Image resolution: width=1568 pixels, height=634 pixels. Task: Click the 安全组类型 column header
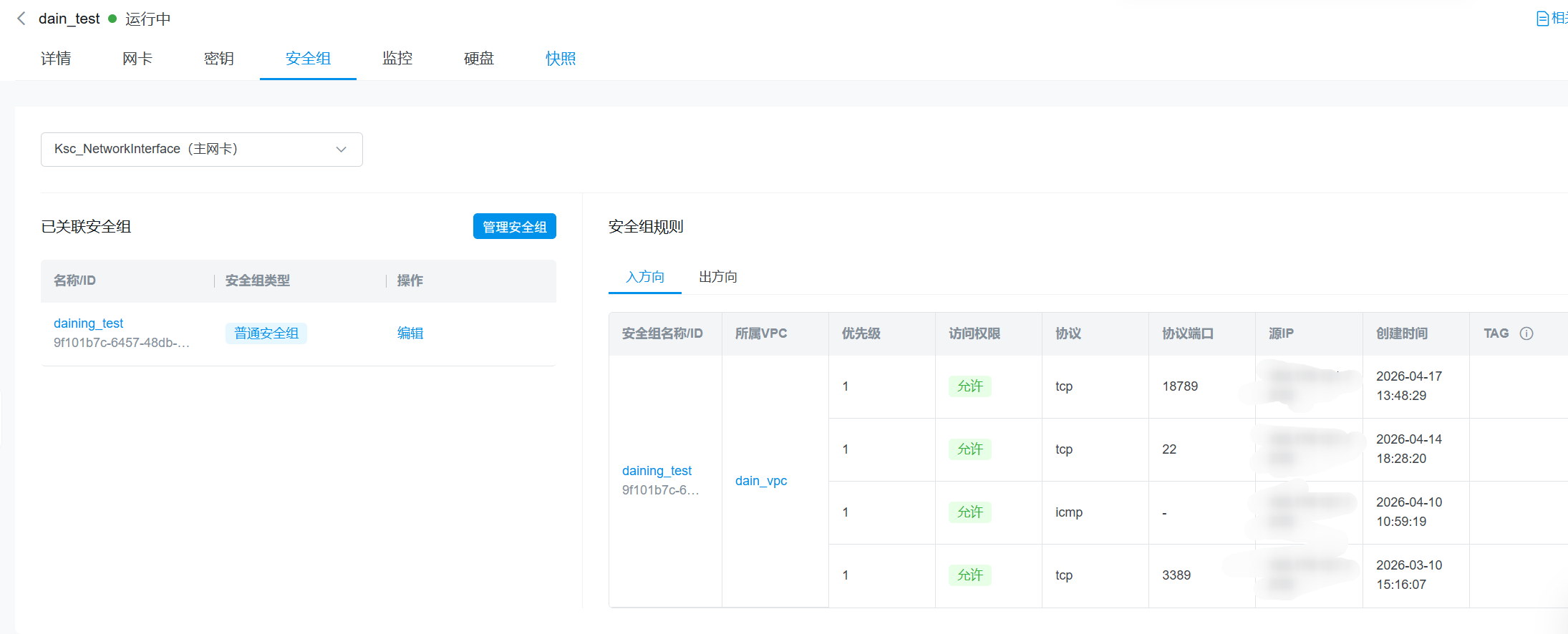[258, 281]
